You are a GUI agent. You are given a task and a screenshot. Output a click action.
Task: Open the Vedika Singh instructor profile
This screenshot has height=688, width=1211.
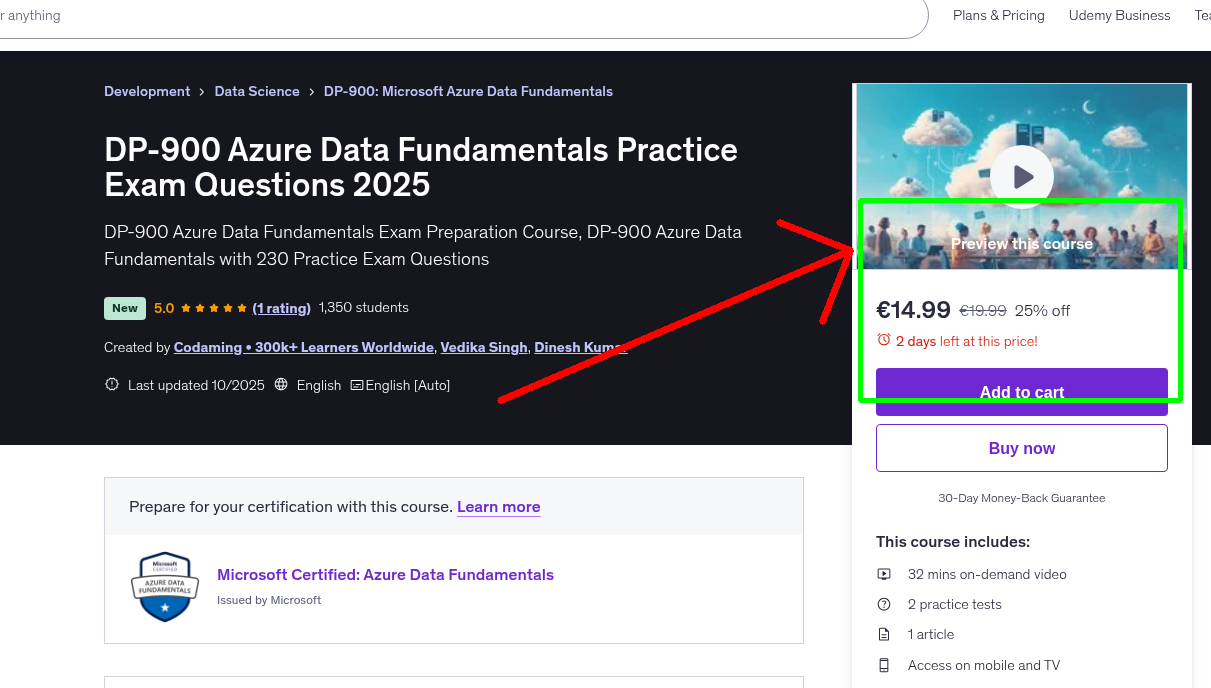(484, 347)
